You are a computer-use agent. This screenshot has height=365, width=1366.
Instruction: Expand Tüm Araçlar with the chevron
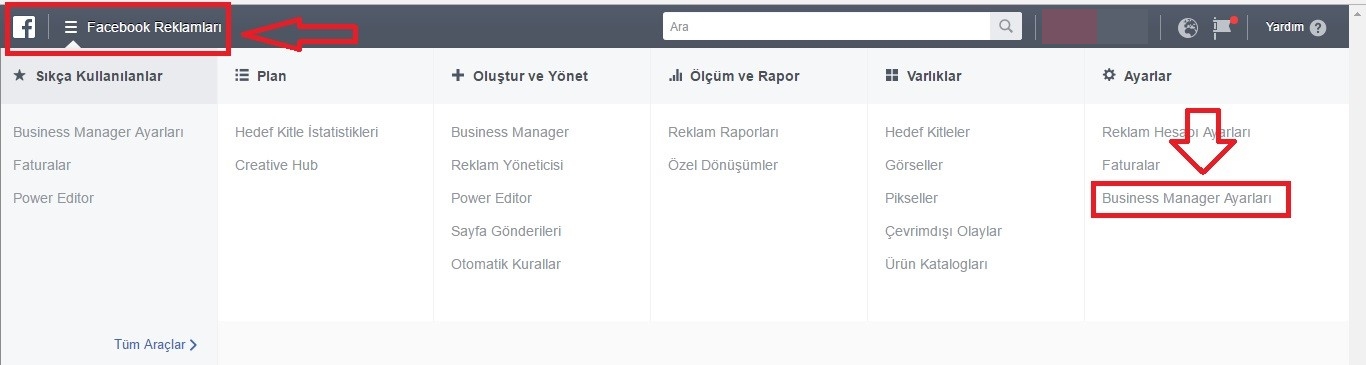[156, 344]
